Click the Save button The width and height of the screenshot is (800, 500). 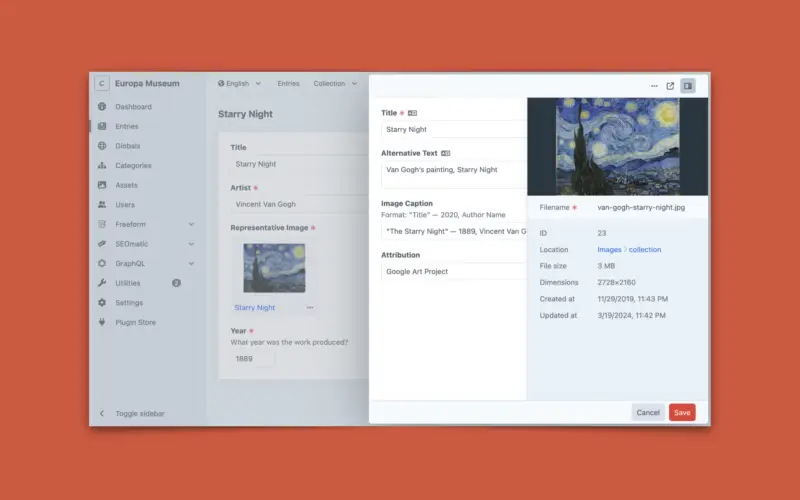(682, 412)
